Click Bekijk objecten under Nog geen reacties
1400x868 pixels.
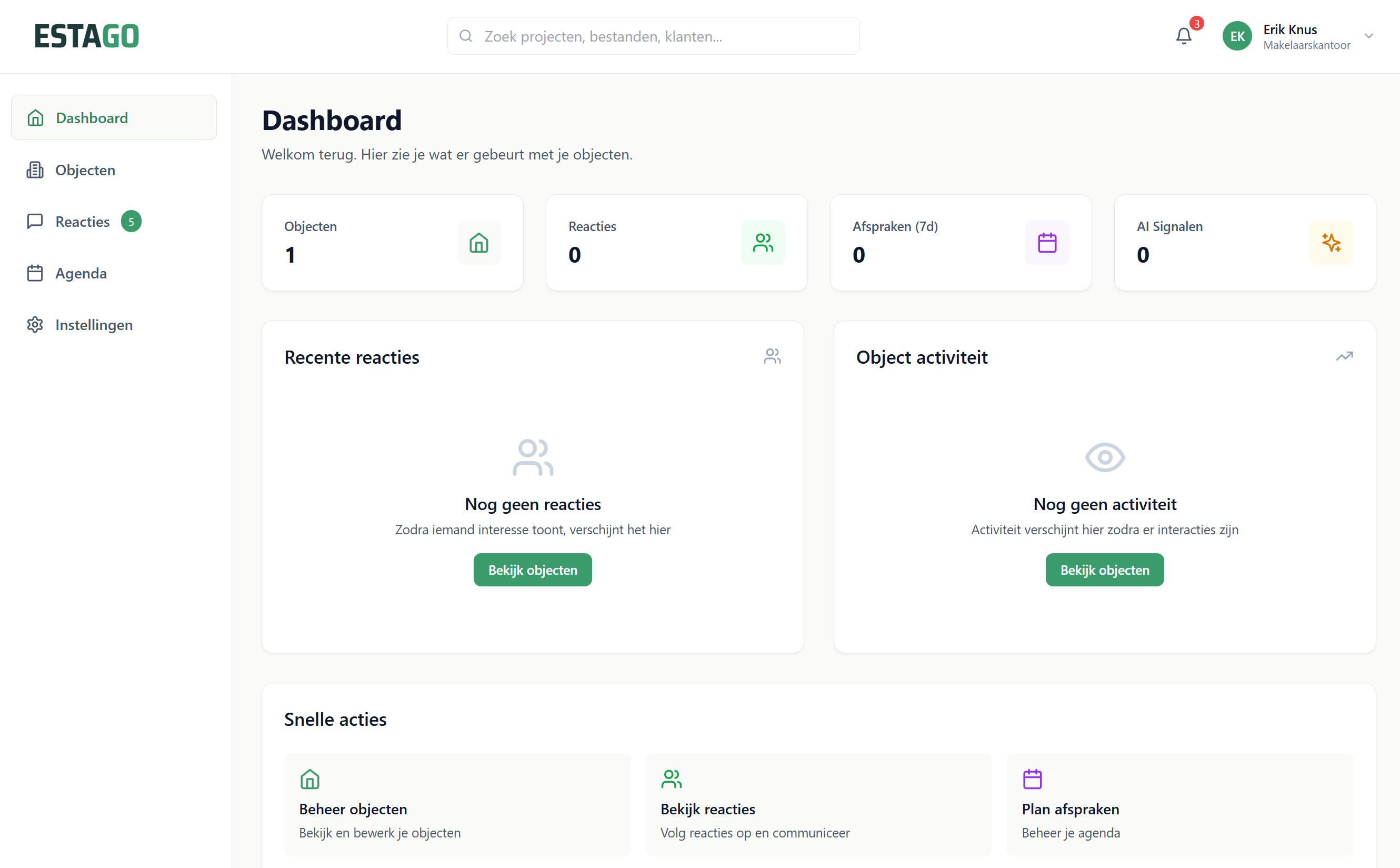pyautogui.click(x=533, y=570)
